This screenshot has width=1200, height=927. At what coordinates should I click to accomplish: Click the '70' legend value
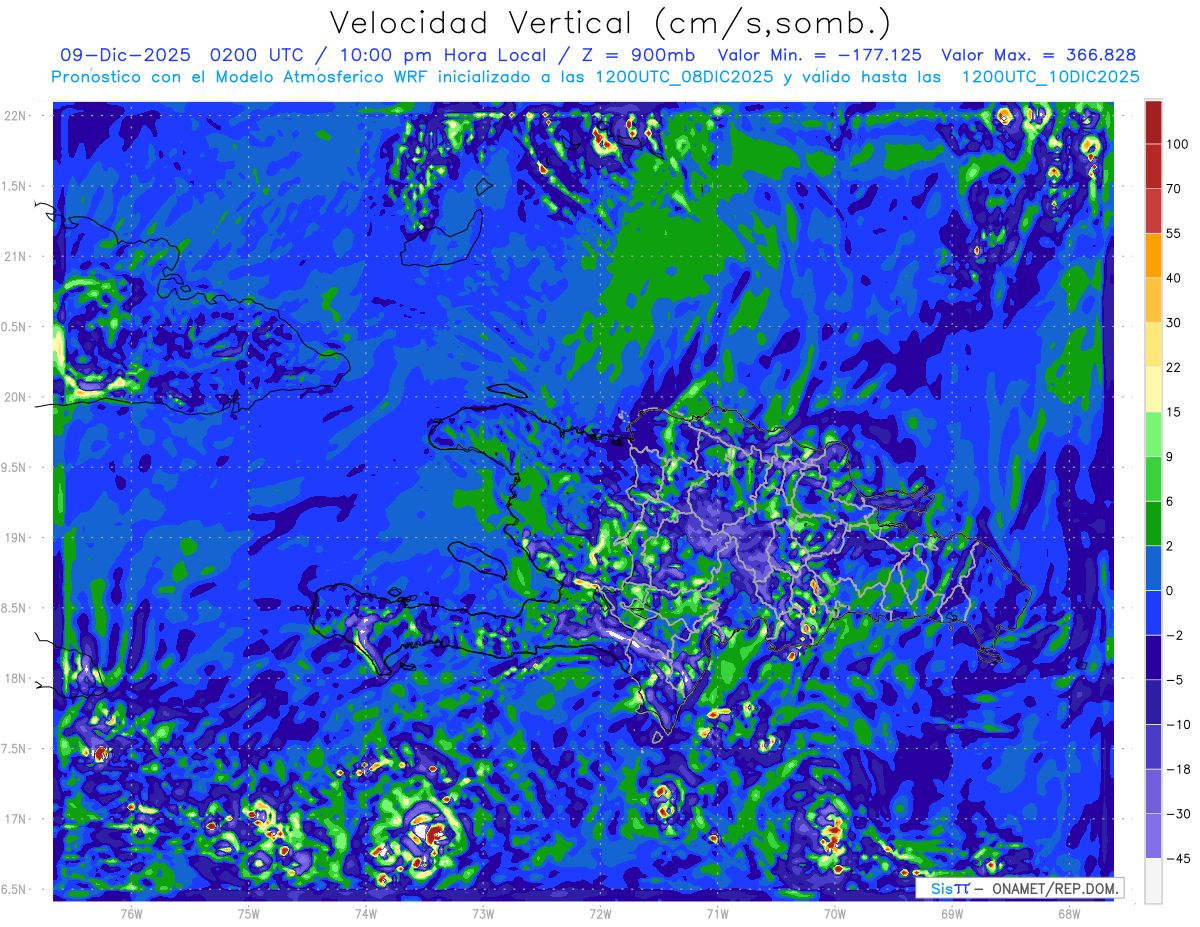[1174, 188]
